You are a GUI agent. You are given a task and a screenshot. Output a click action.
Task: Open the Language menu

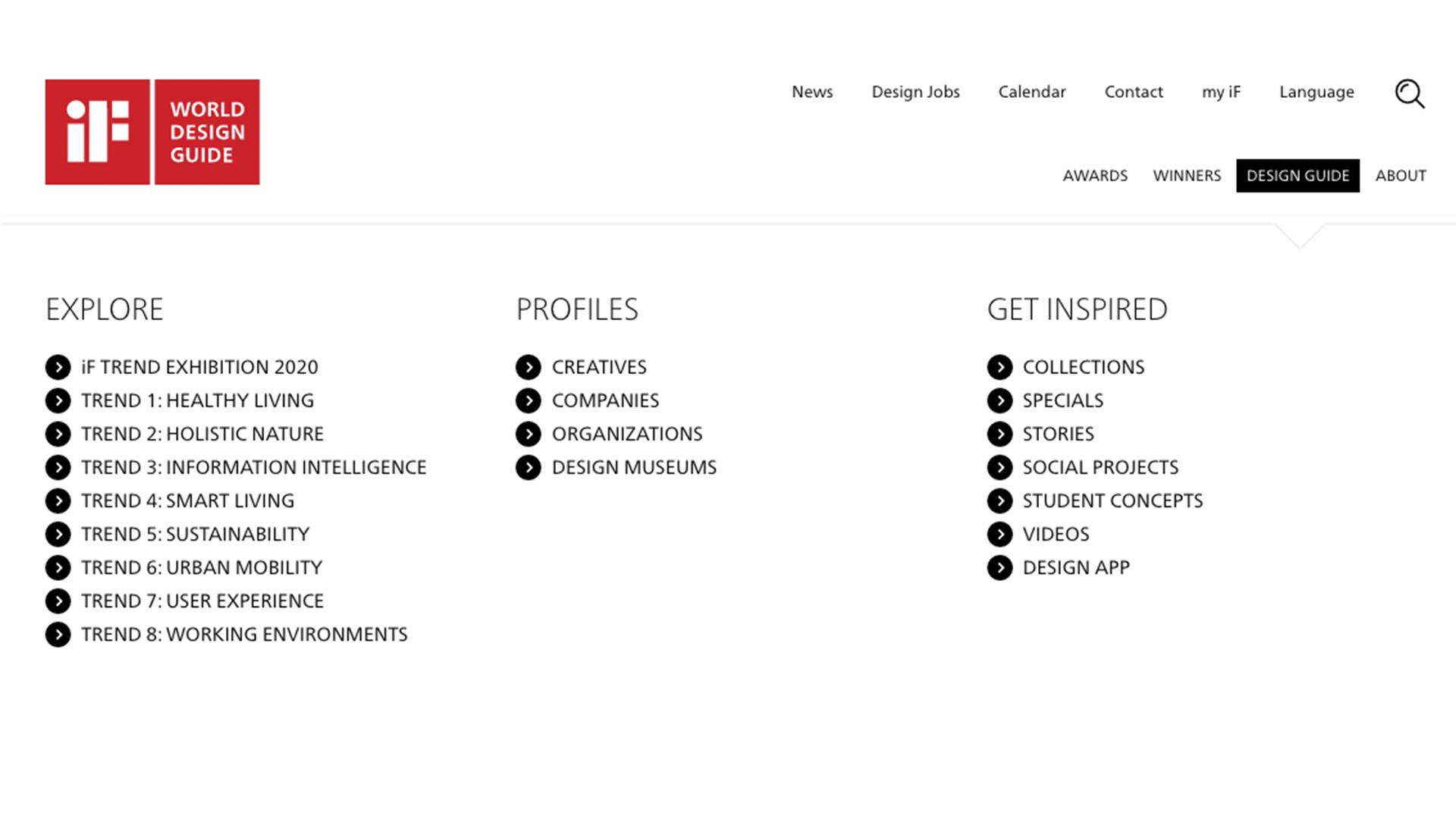(1316, 92)
